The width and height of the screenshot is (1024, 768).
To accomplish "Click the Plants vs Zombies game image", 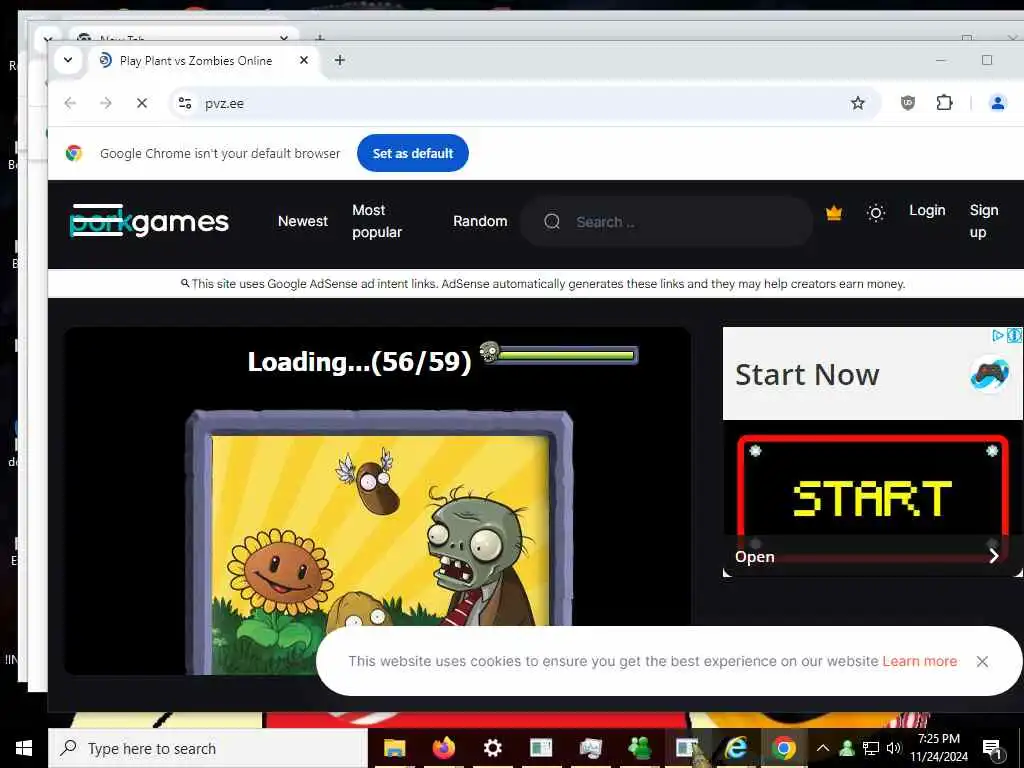I will [x=379, y=542].
